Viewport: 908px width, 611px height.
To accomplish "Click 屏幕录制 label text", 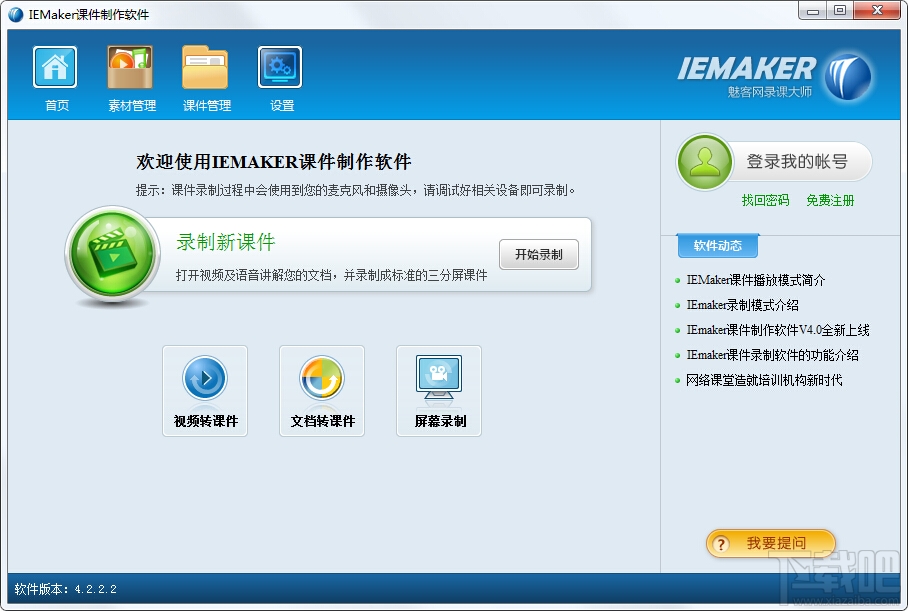I will (x=440, y=421).
